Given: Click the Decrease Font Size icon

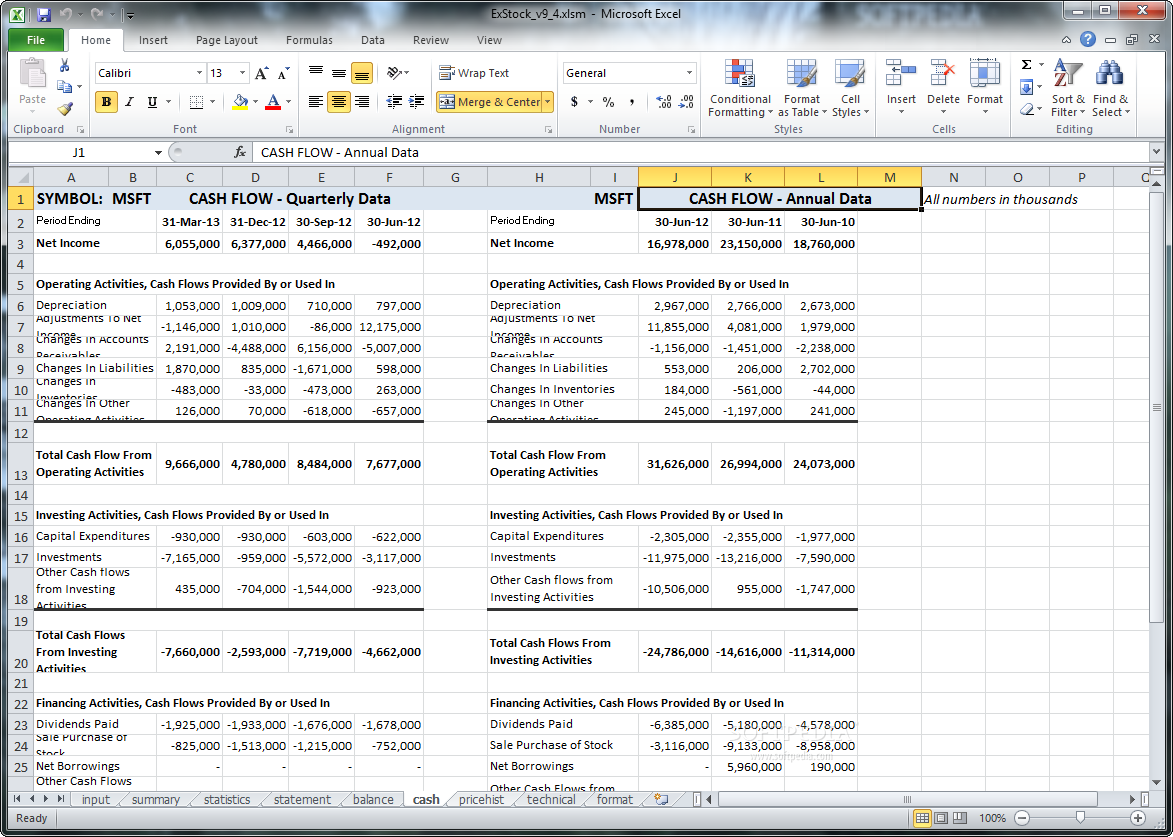Looking at the screenshot, I should (284, 73).
